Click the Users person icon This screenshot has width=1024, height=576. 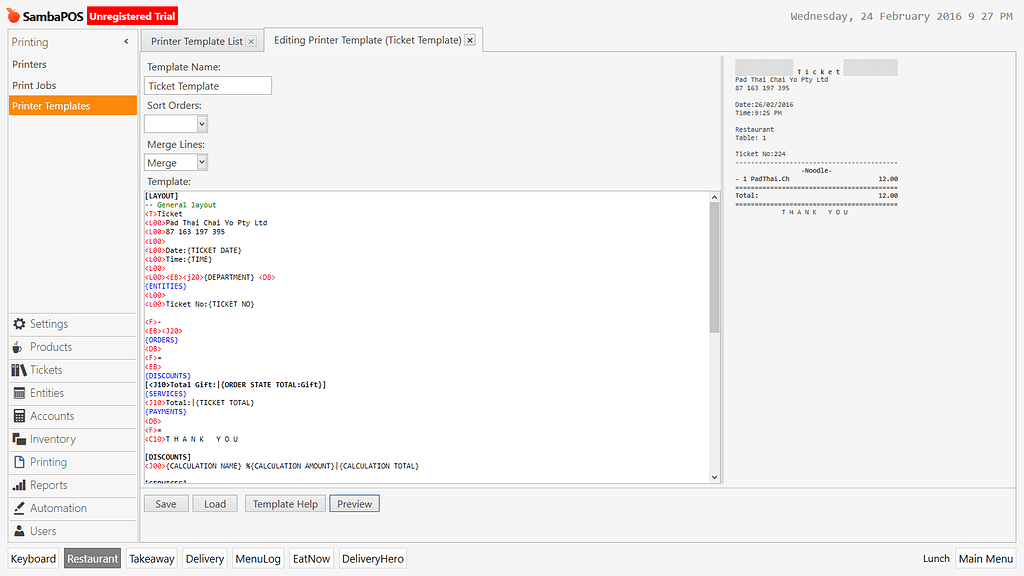click(20, 531)
